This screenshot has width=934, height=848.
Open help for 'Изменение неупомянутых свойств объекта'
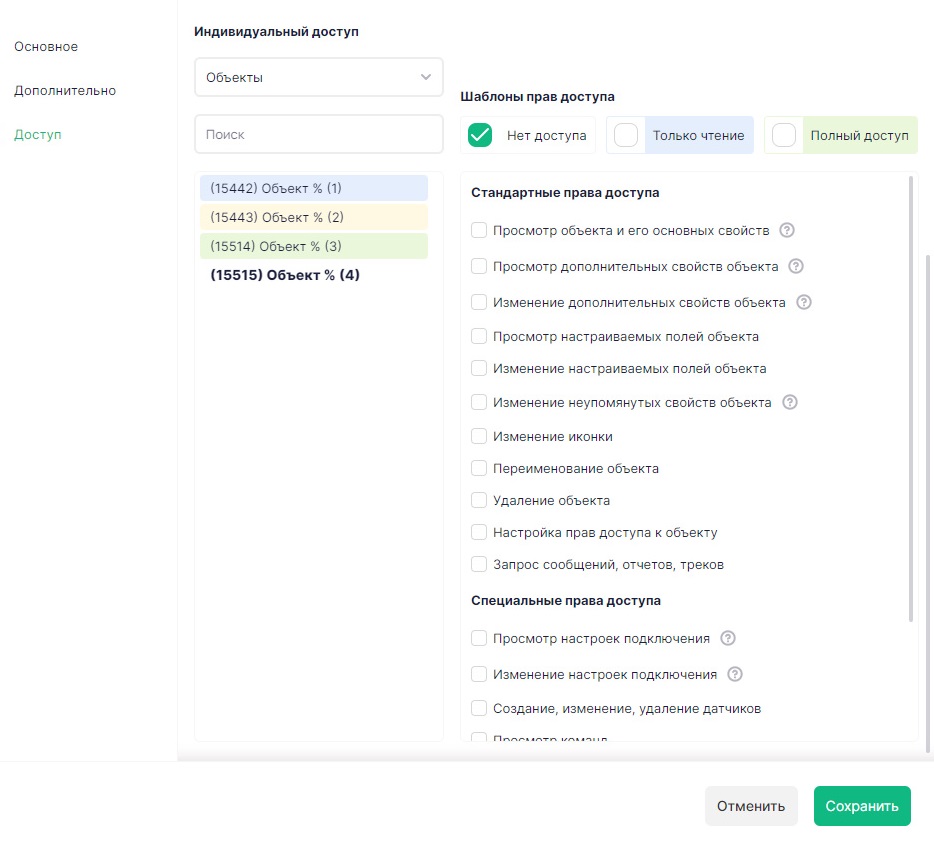click(x=790, y=402)
